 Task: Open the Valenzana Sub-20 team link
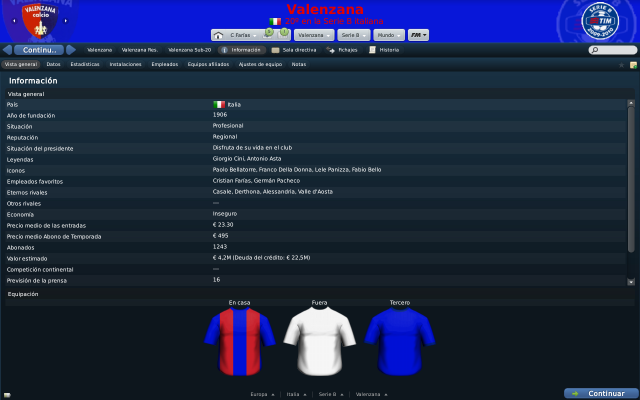[x=190, y=50]
